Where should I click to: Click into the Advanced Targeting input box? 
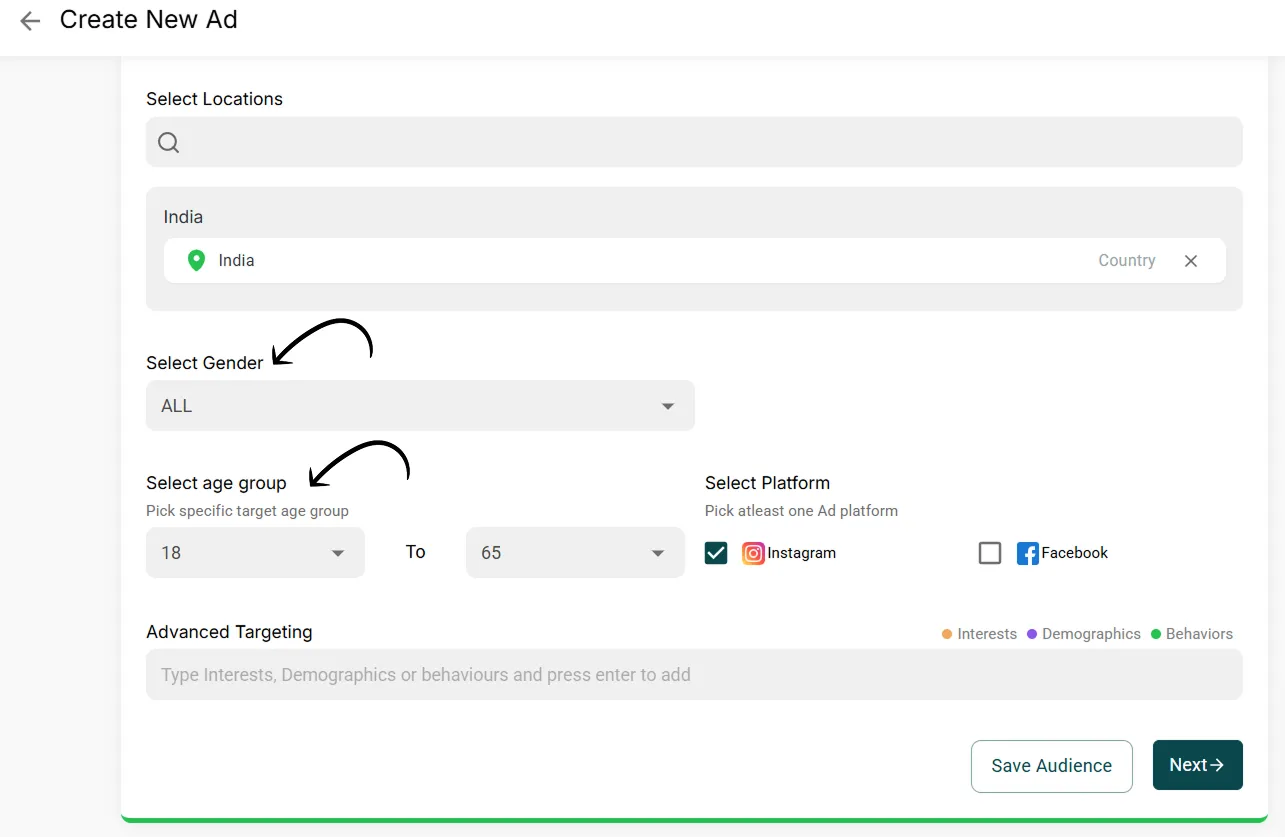pos(694,675)
